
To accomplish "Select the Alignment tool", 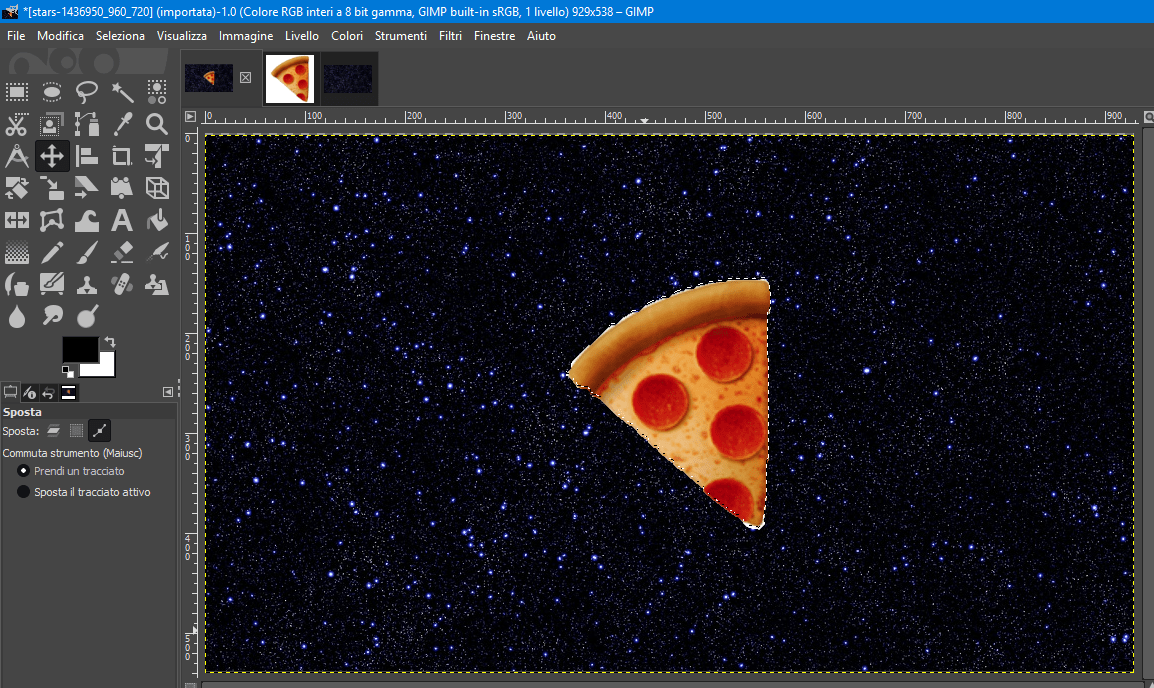I will [87, 156].
